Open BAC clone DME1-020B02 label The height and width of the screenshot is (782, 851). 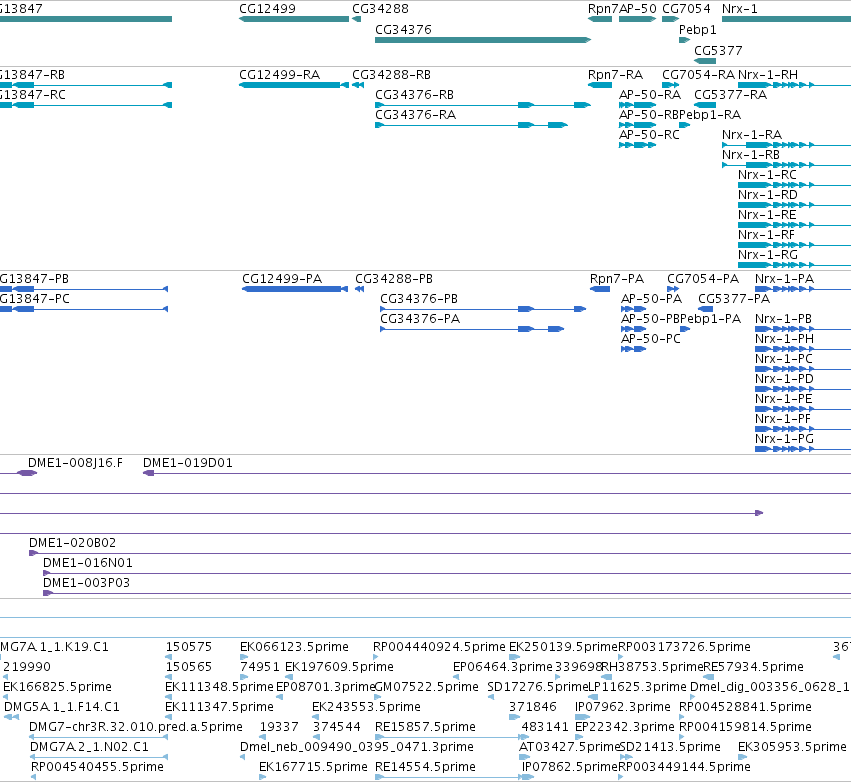coord(72,543)
